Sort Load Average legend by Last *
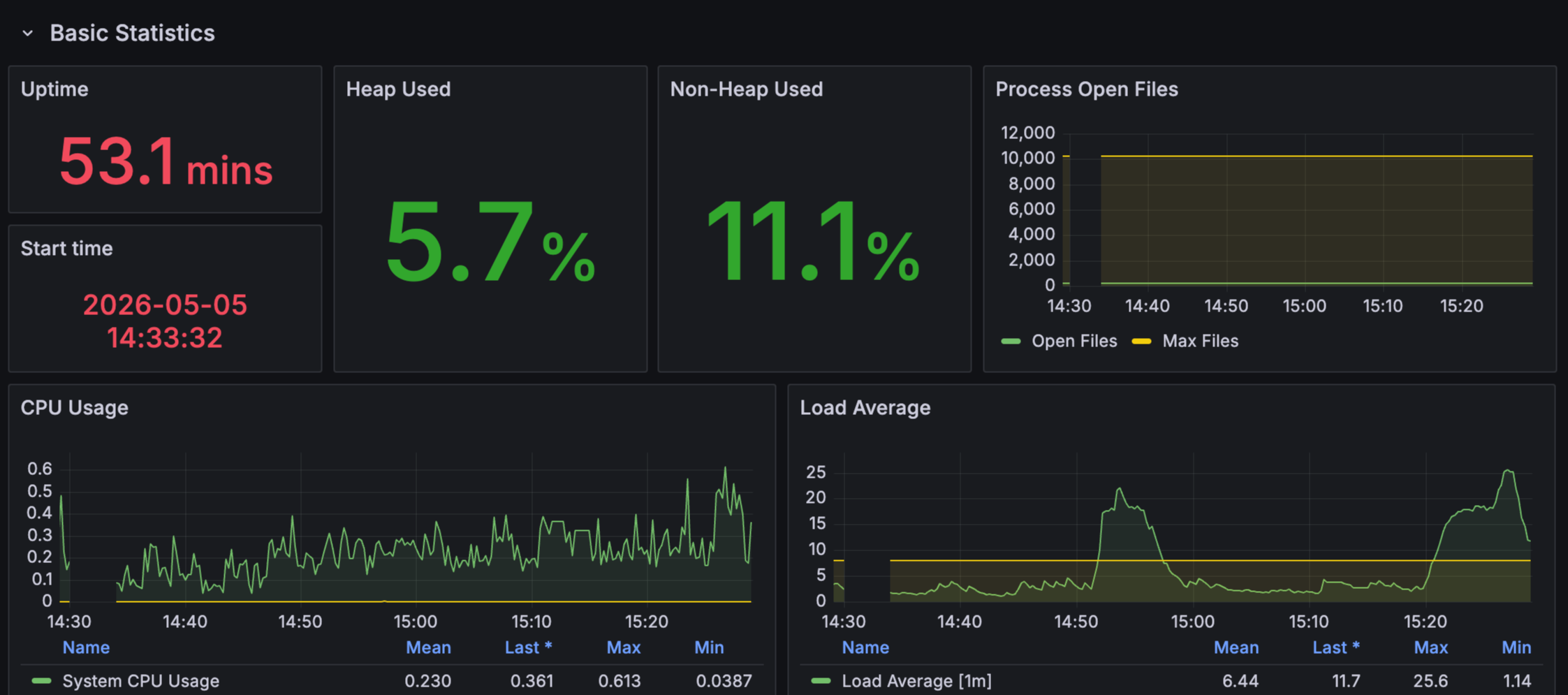The width and height of the screenshot is (1568, 695). (x=1336, y=648)
